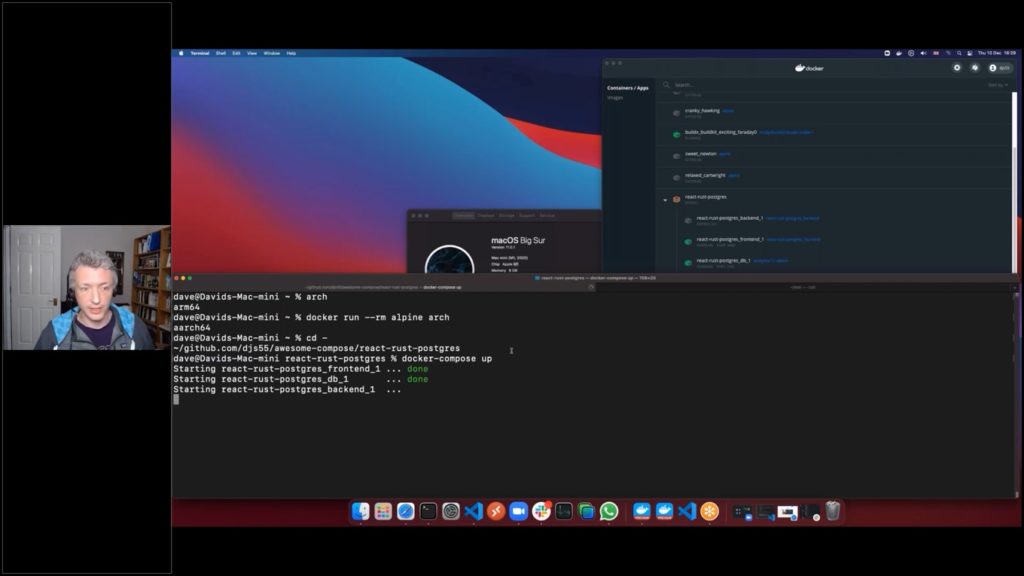Open the Sort by dropdown in Docker
Screen dimensions: 1024x576
point(997,85)
